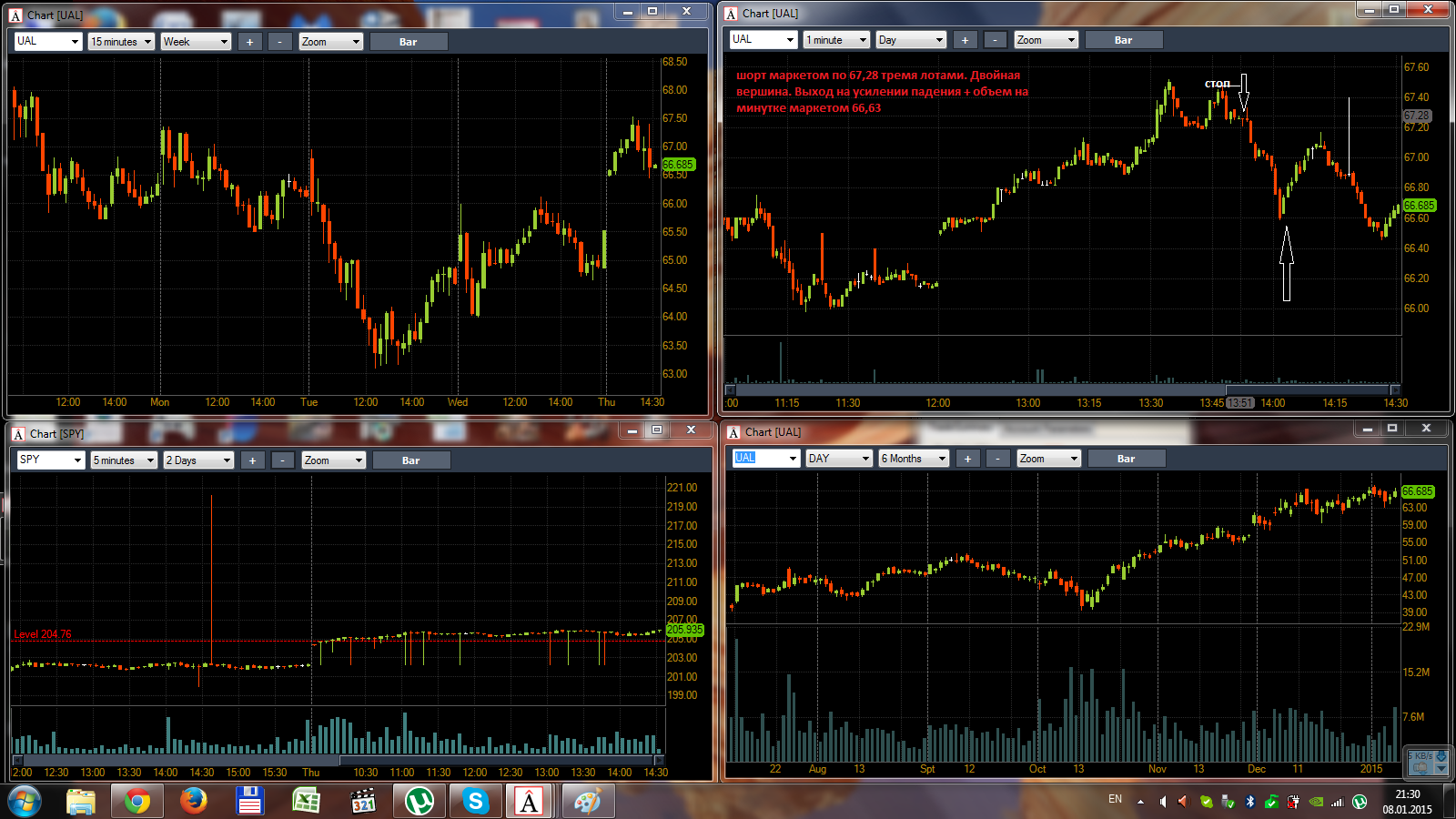Click the A icon in the SPY chart title bar
The image size is (1456, 819).
click(17, 434)
